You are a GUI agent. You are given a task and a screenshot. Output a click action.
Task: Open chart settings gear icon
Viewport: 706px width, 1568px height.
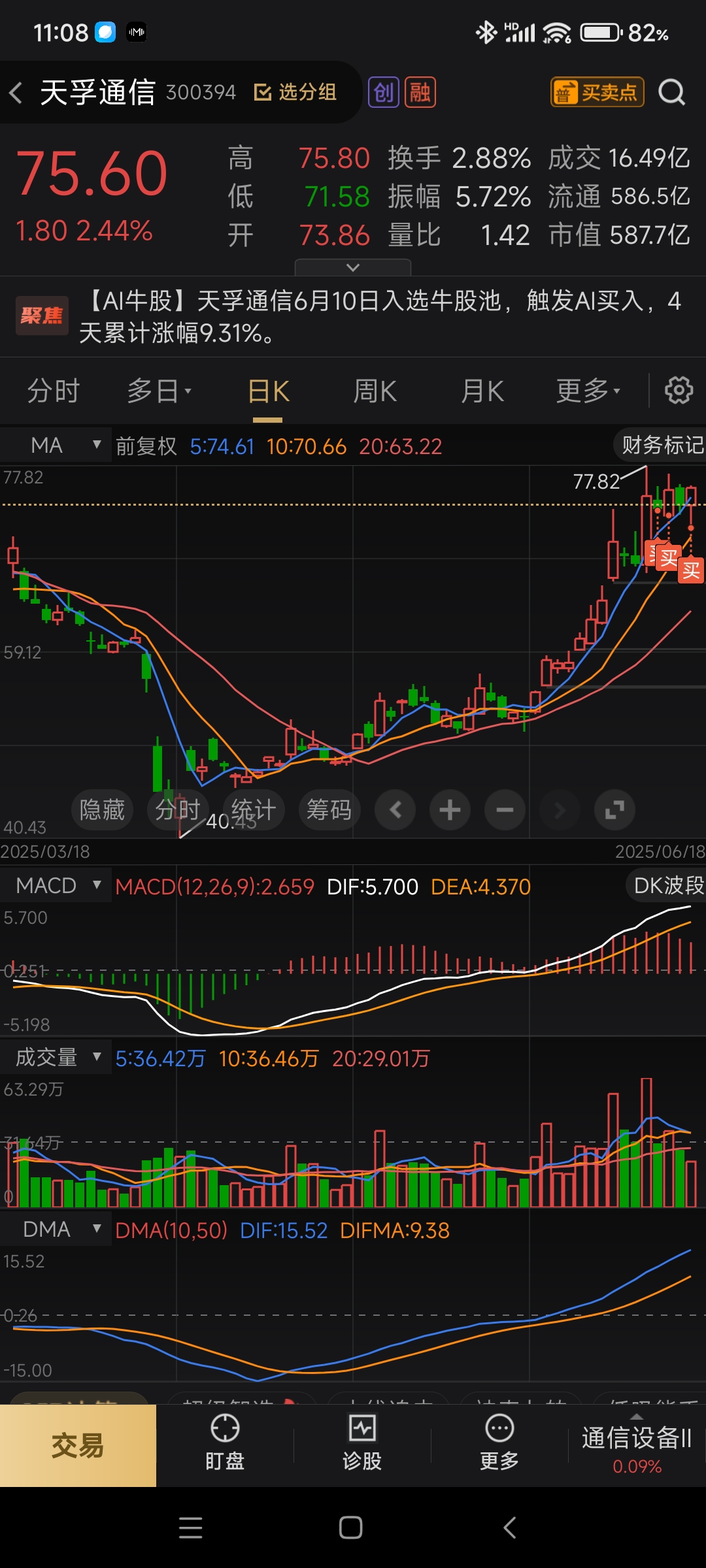(x=679, y=391)
